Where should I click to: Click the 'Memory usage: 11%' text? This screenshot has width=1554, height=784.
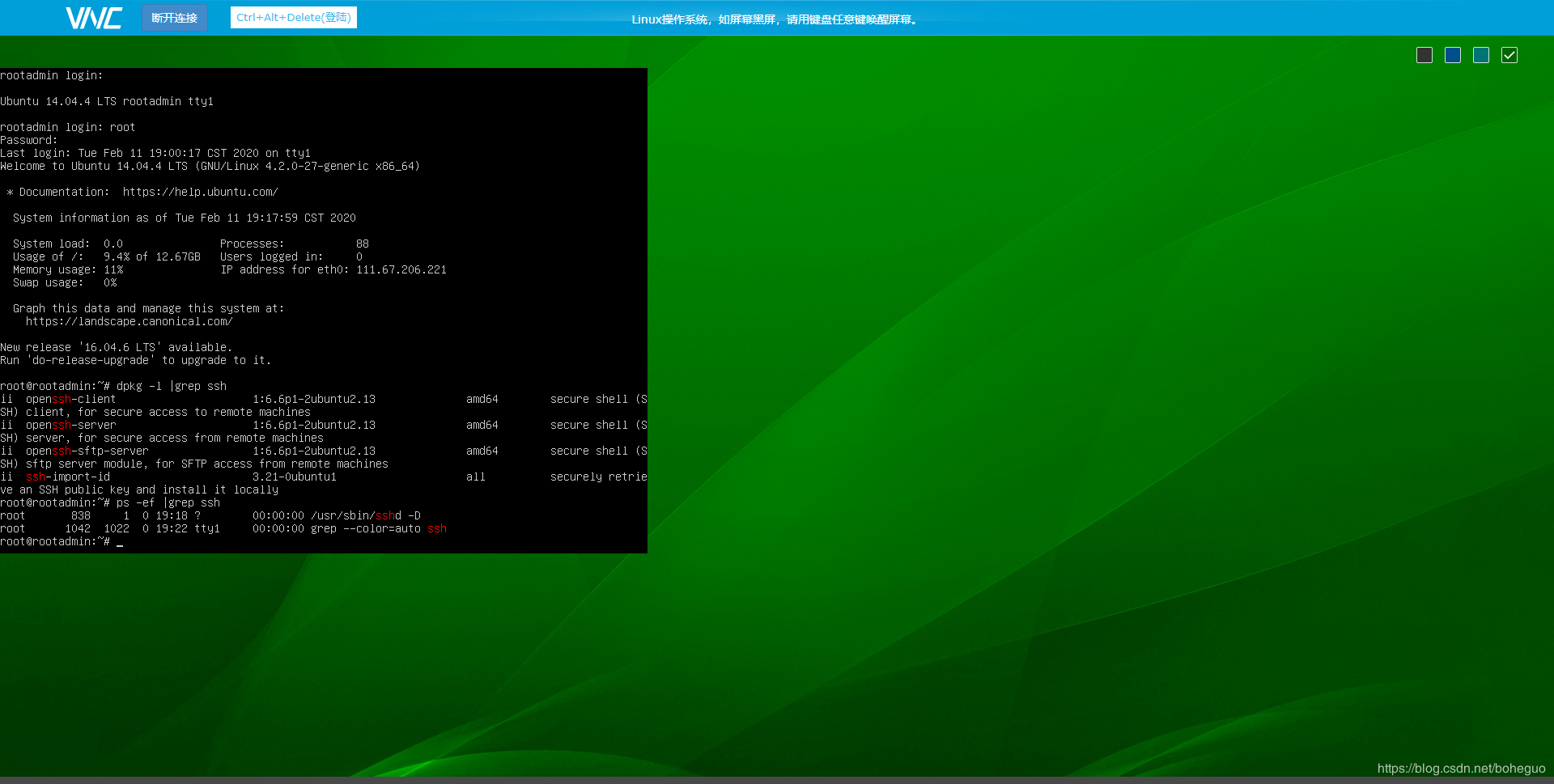coord(68,269)
